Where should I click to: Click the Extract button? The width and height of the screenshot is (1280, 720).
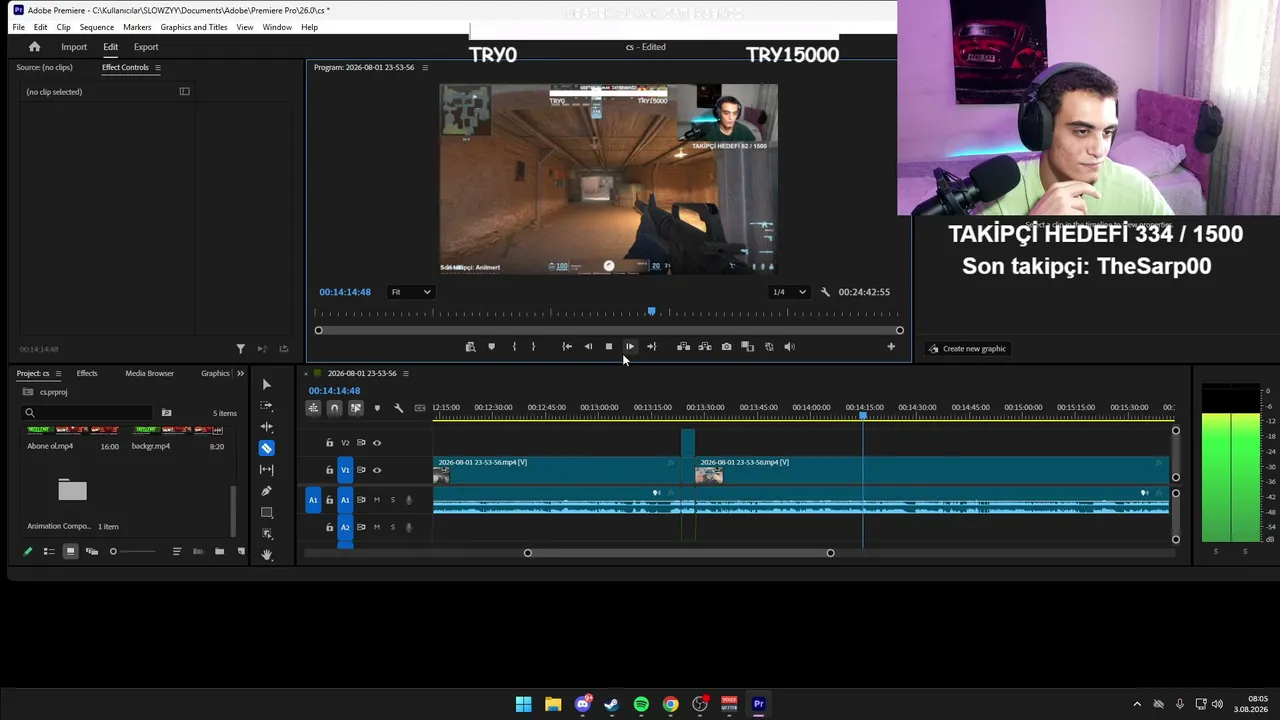pyautogui.click(x=705, y=347)
